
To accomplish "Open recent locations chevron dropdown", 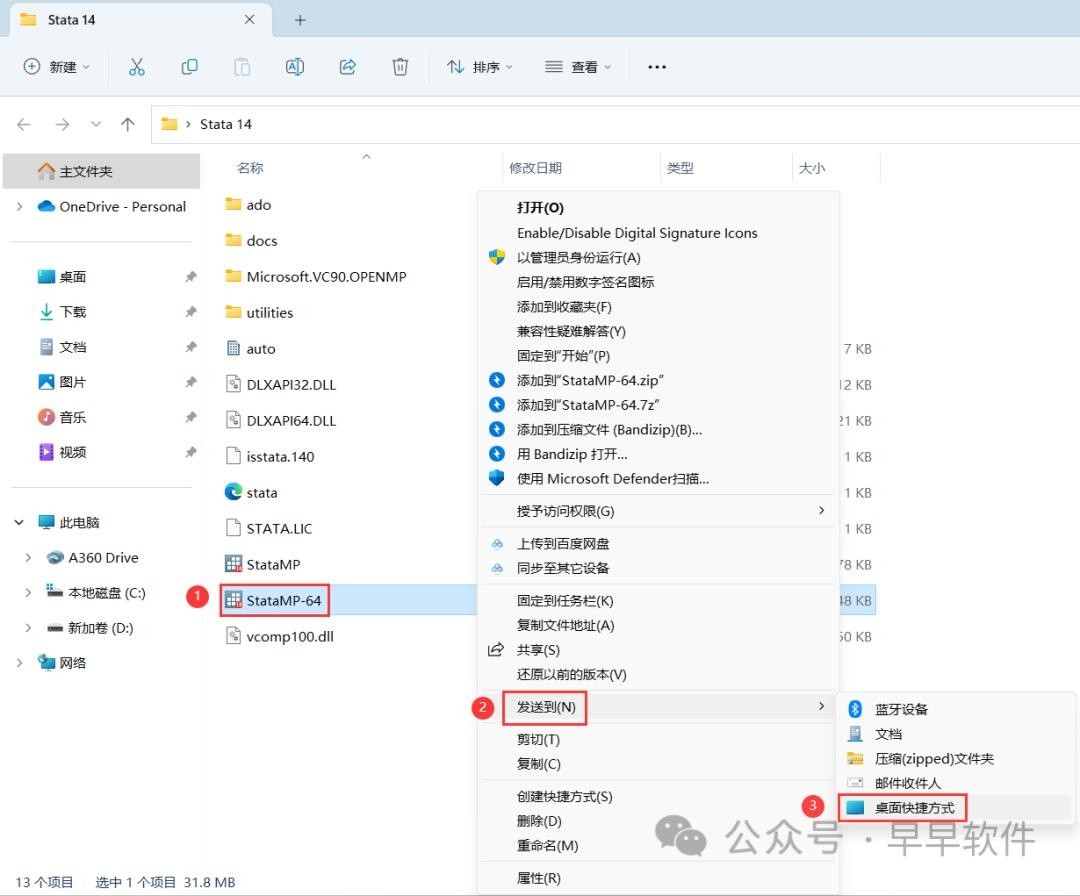I will [96, 125].
